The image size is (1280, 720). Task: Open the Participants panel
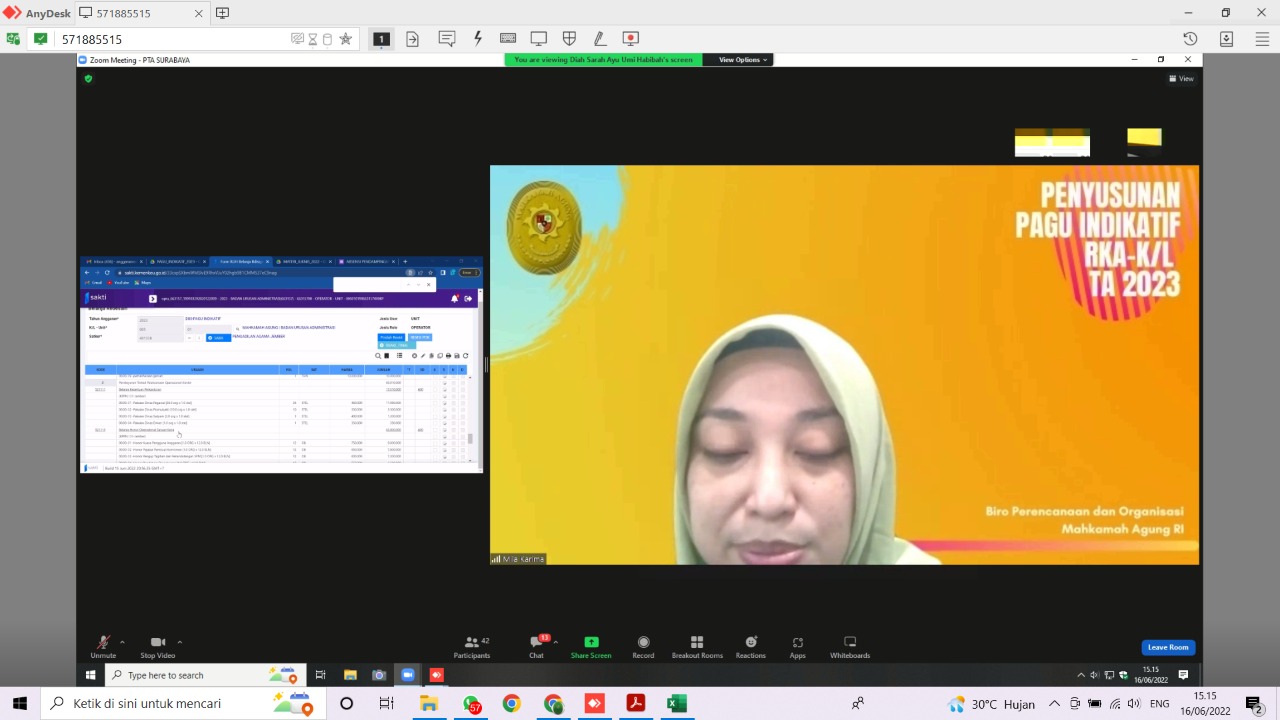[x=471, y=643]
